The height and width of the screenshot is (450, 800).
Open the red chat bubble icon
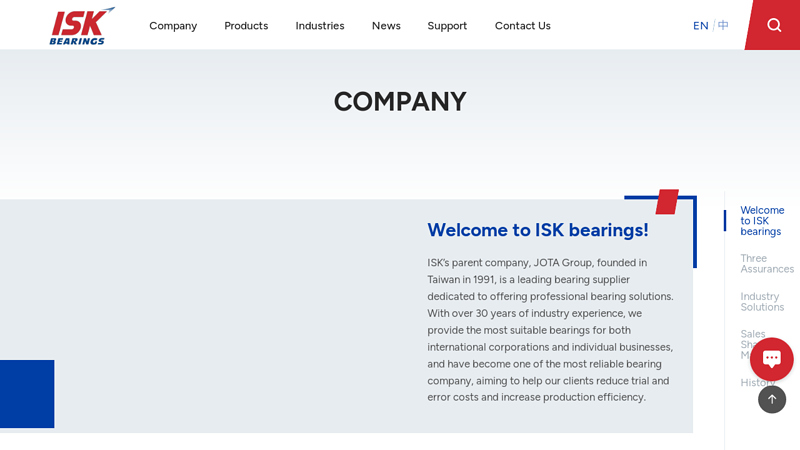pos(771,359)
